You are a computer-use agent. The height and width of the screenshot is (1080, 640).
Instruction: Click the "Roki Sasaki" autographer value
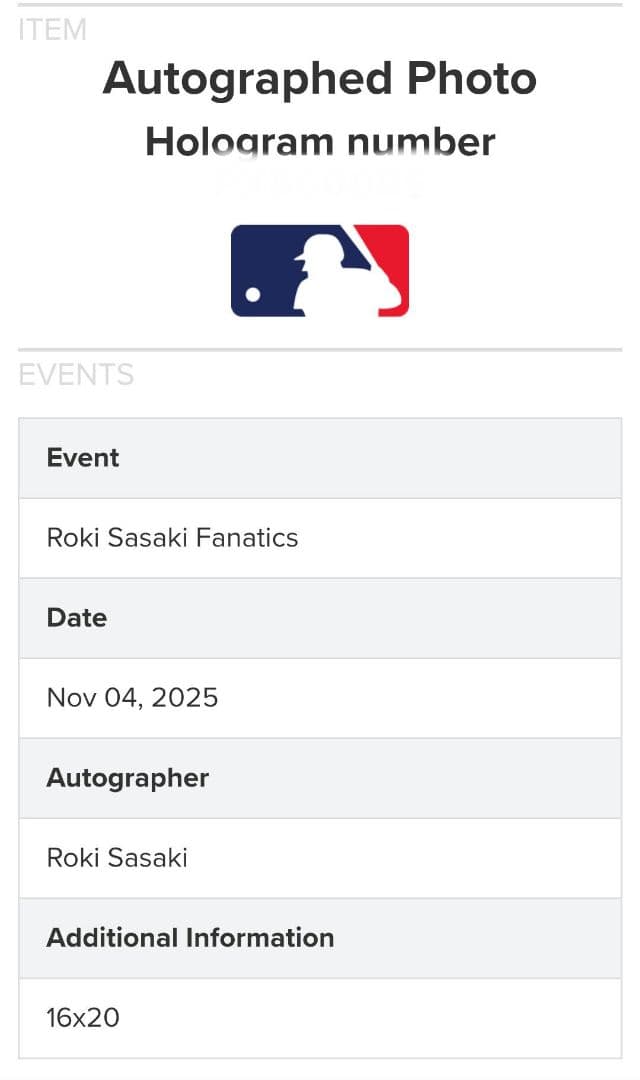pos(117,858)
